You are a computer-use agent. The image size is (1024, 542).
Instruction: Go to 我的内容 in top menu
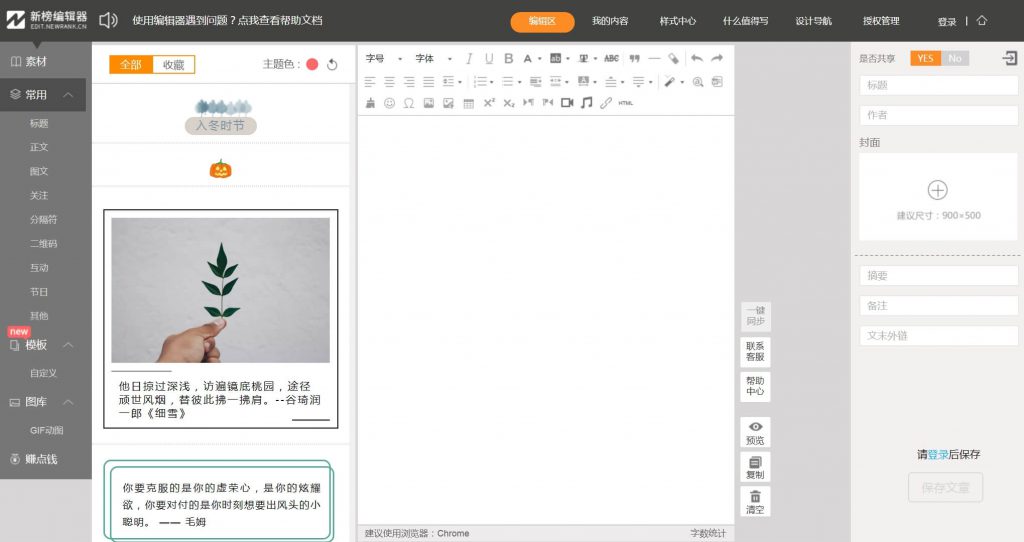[610, 21]
